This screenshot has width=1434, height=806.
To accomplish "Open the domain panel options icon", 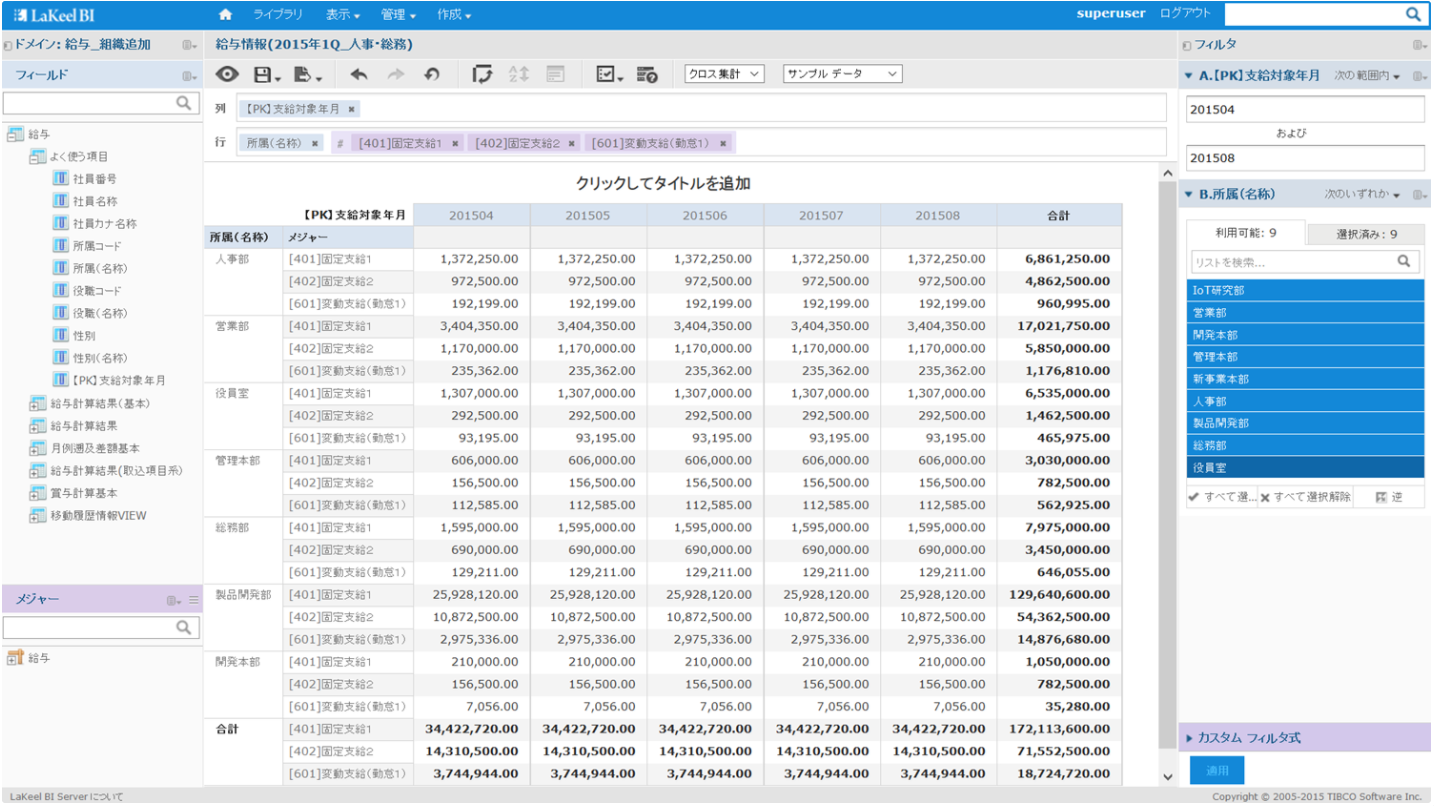I will coord(189,44).
